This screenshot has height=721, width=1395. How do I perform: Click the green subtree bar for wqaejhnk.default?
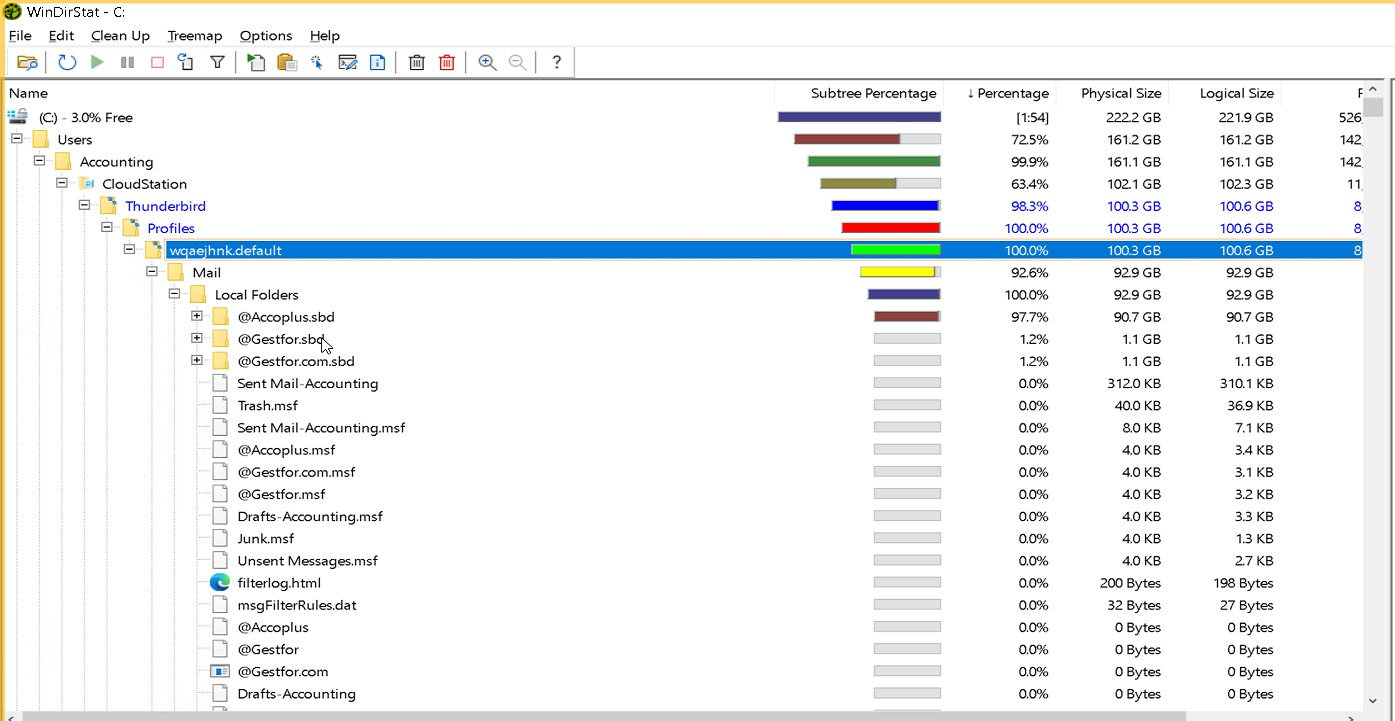click(895, 250)
